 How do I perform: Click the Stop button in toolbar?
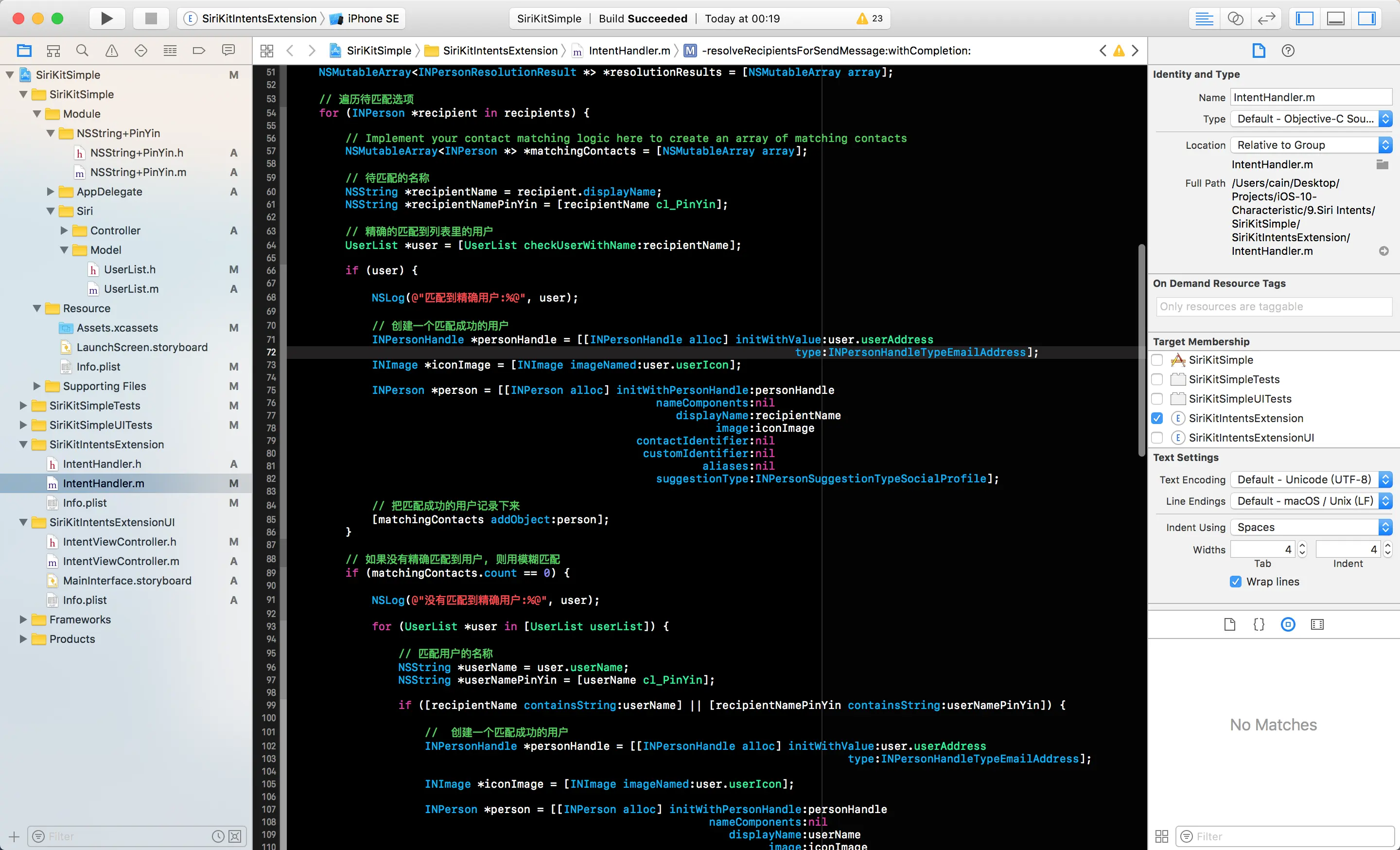(x=151, y=18)
